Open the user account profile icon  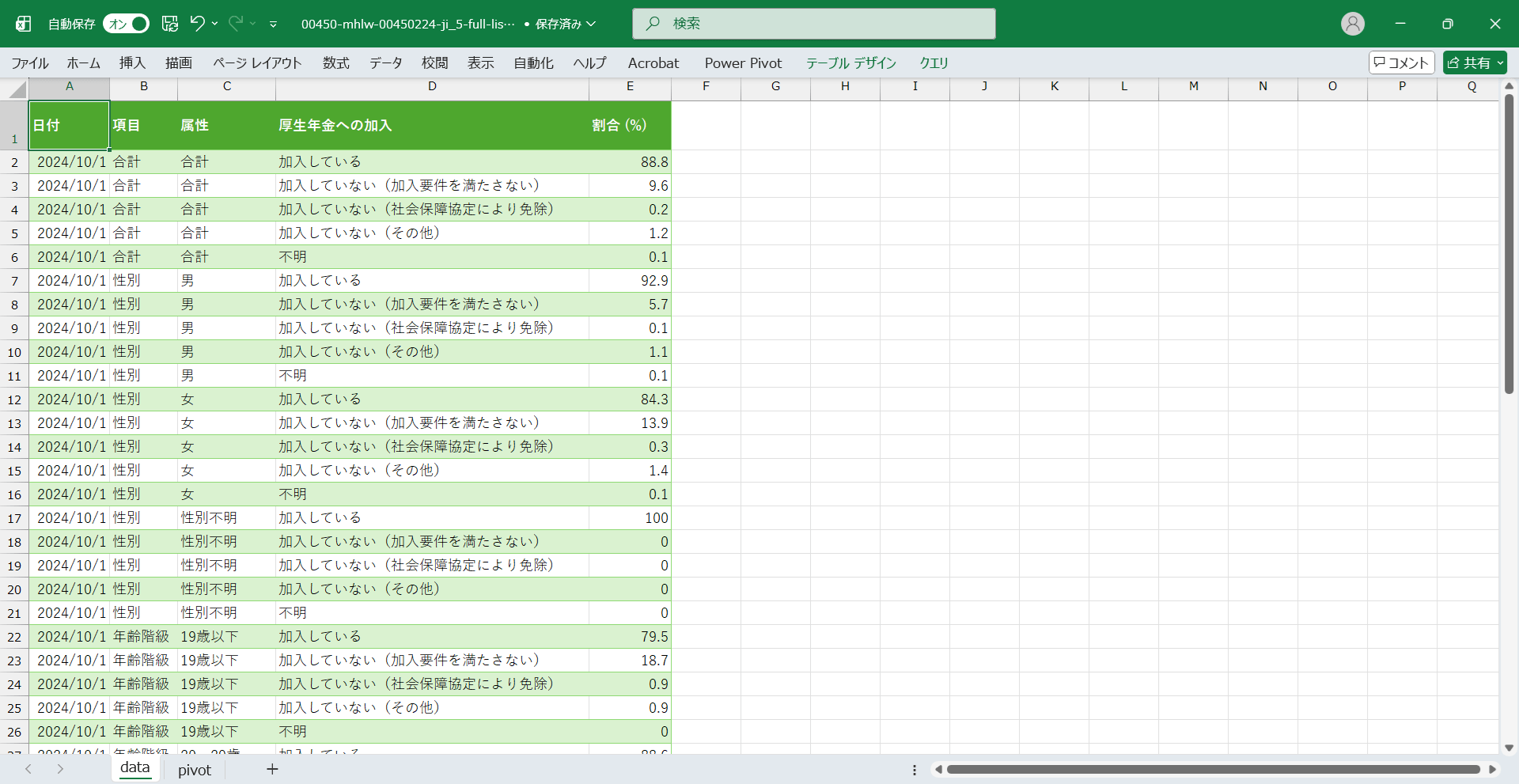(x=1352, y=24)
